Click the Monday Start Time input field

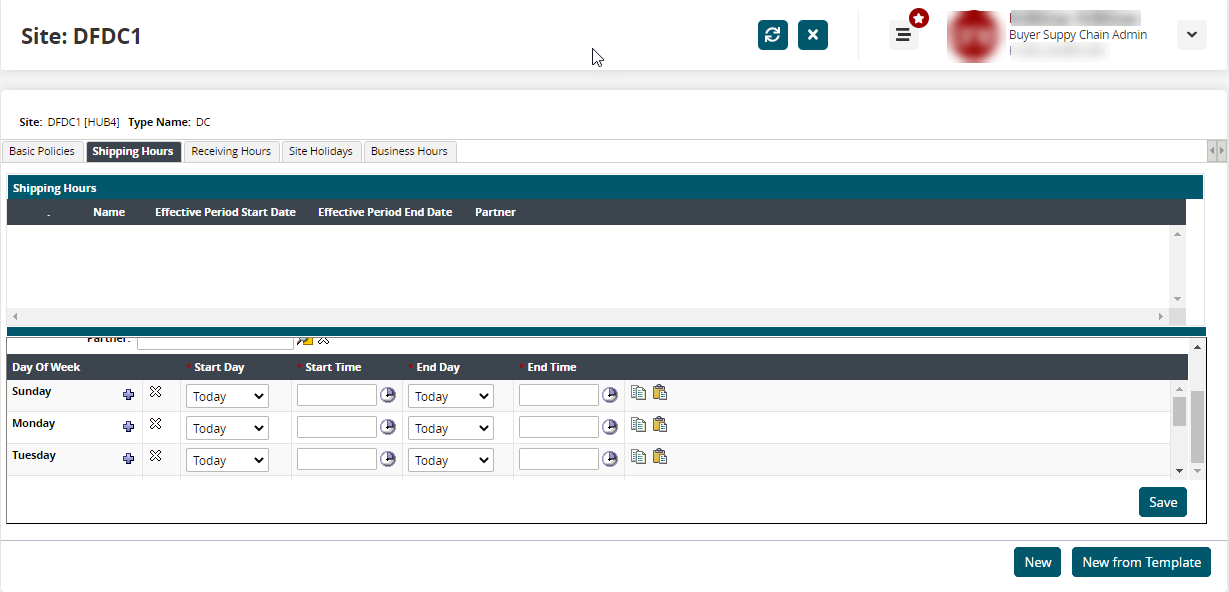point(336,428)
